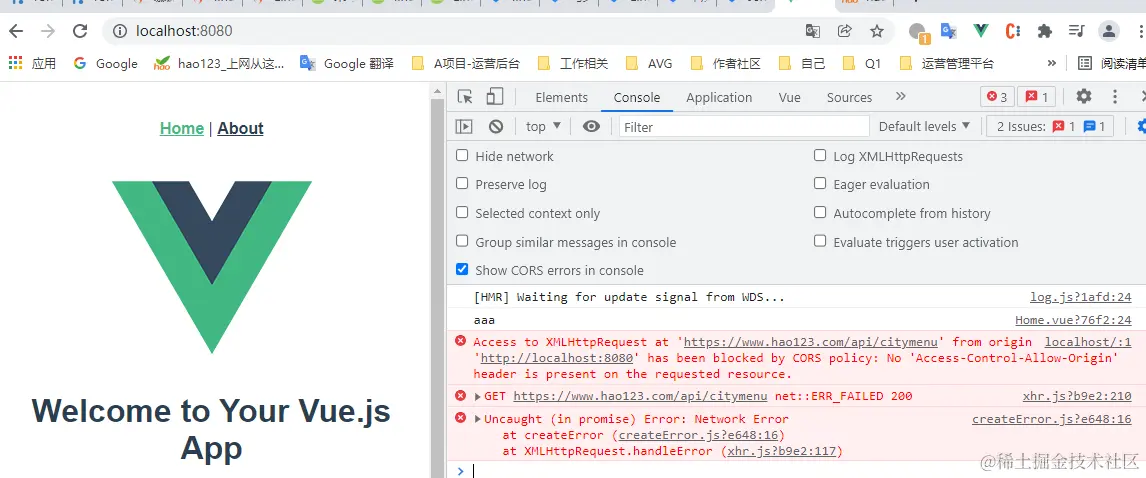The image size is (1146, 478).
Task: Bookmark this page with the star icon
Action: [x=877, y=31]
